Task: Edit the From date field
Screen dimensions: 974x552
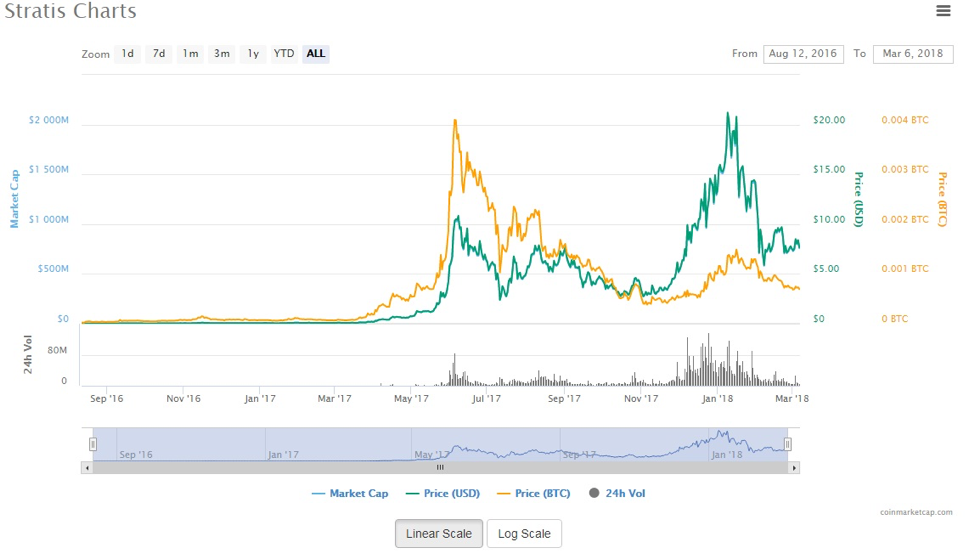Action: pos(803,54)
